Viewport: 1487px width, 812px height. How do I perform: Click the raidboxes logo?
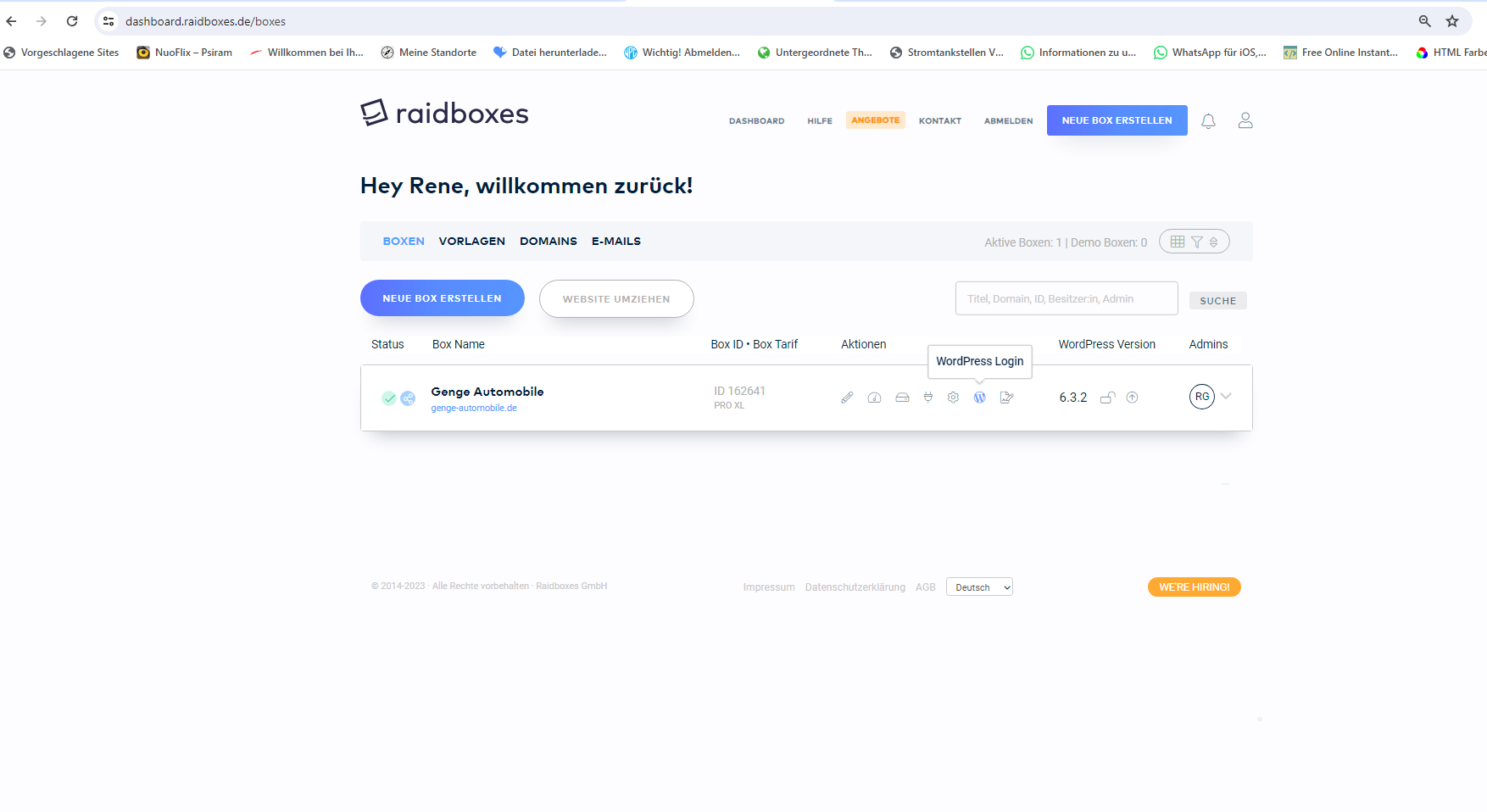click(444, 113)
